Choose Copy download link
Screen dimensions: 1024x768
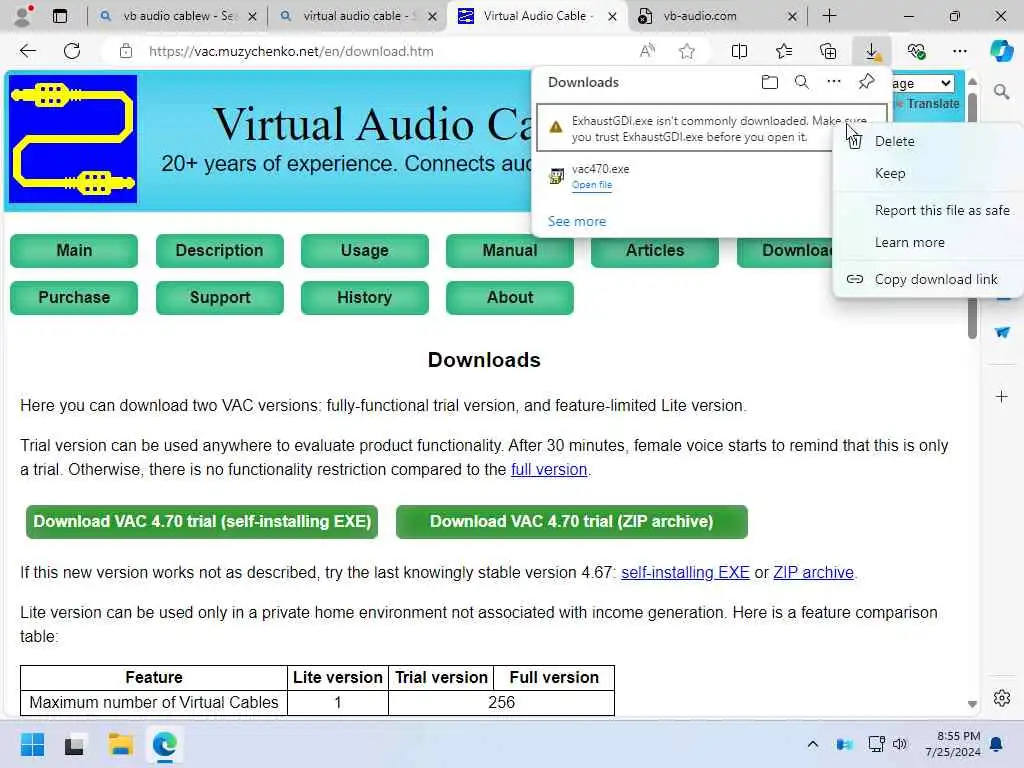pyautogui.click(x=935, y=279)
